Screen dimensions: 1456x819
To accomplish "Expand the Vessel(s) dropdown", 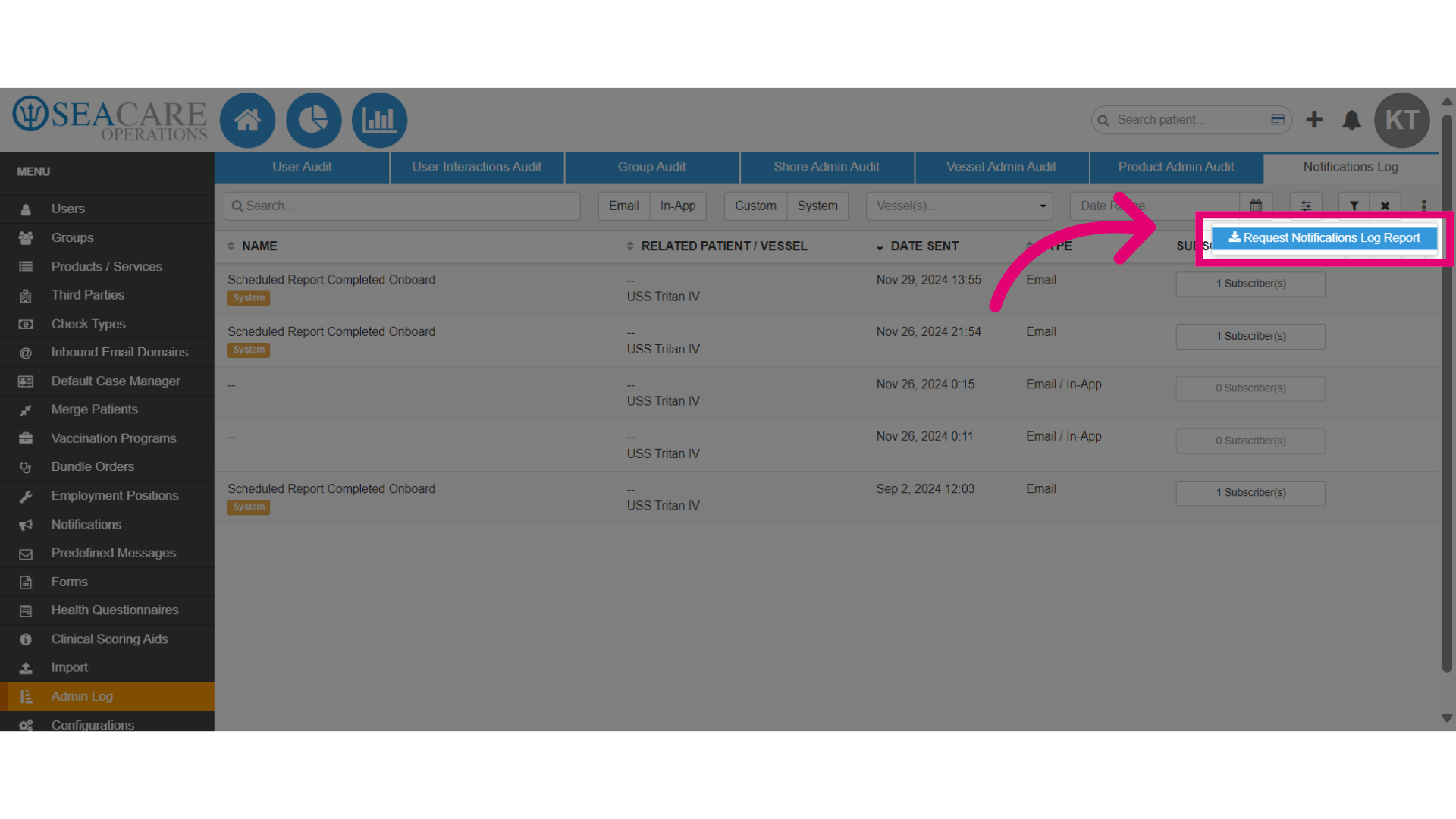I will tap(959, 206).
